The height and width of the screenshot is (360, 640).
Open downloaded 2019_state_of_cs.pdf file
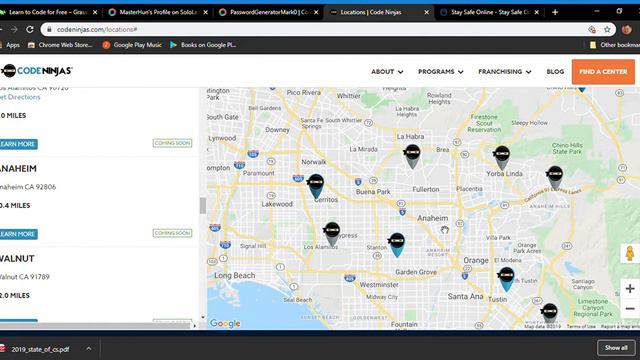click(x=40, y=349)
